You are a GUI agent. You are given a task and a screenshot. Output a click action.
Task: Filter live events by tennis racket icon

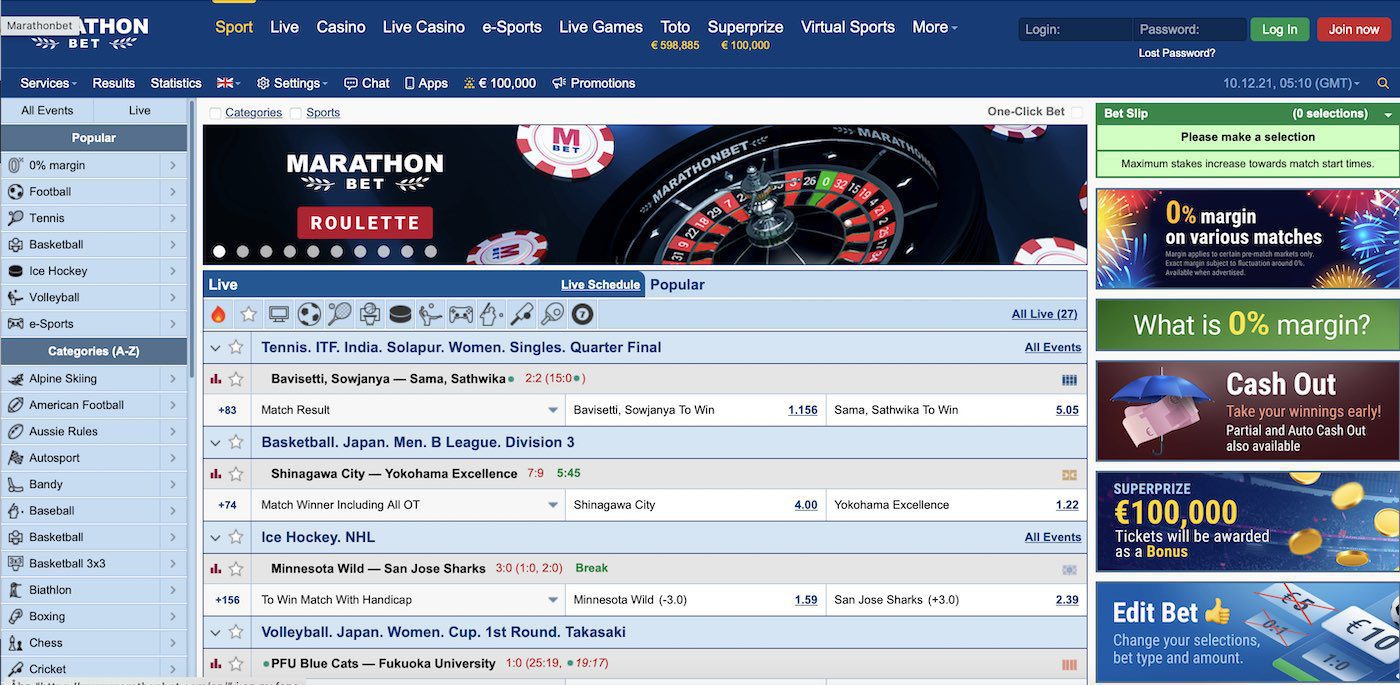pyautogui.click(x=339, y=314)
